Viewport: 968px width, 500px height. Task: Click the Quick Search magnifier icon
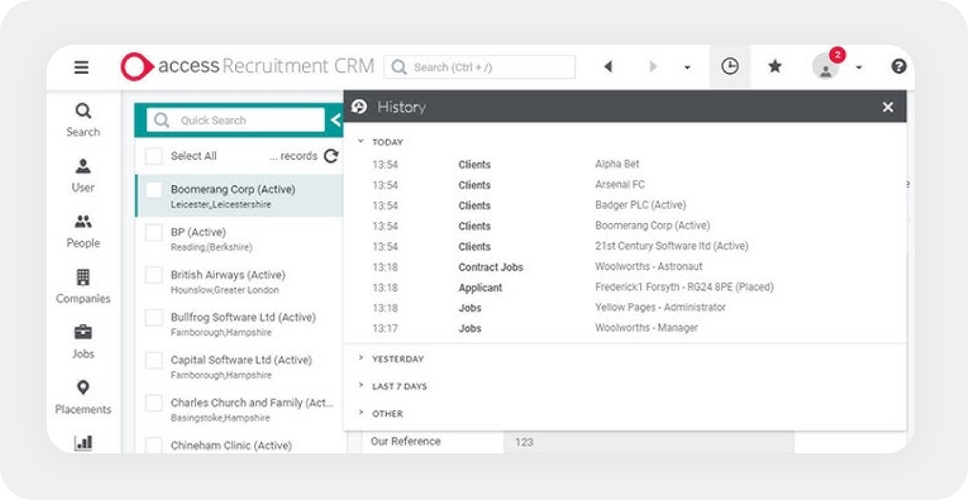[x=161, y=120]
